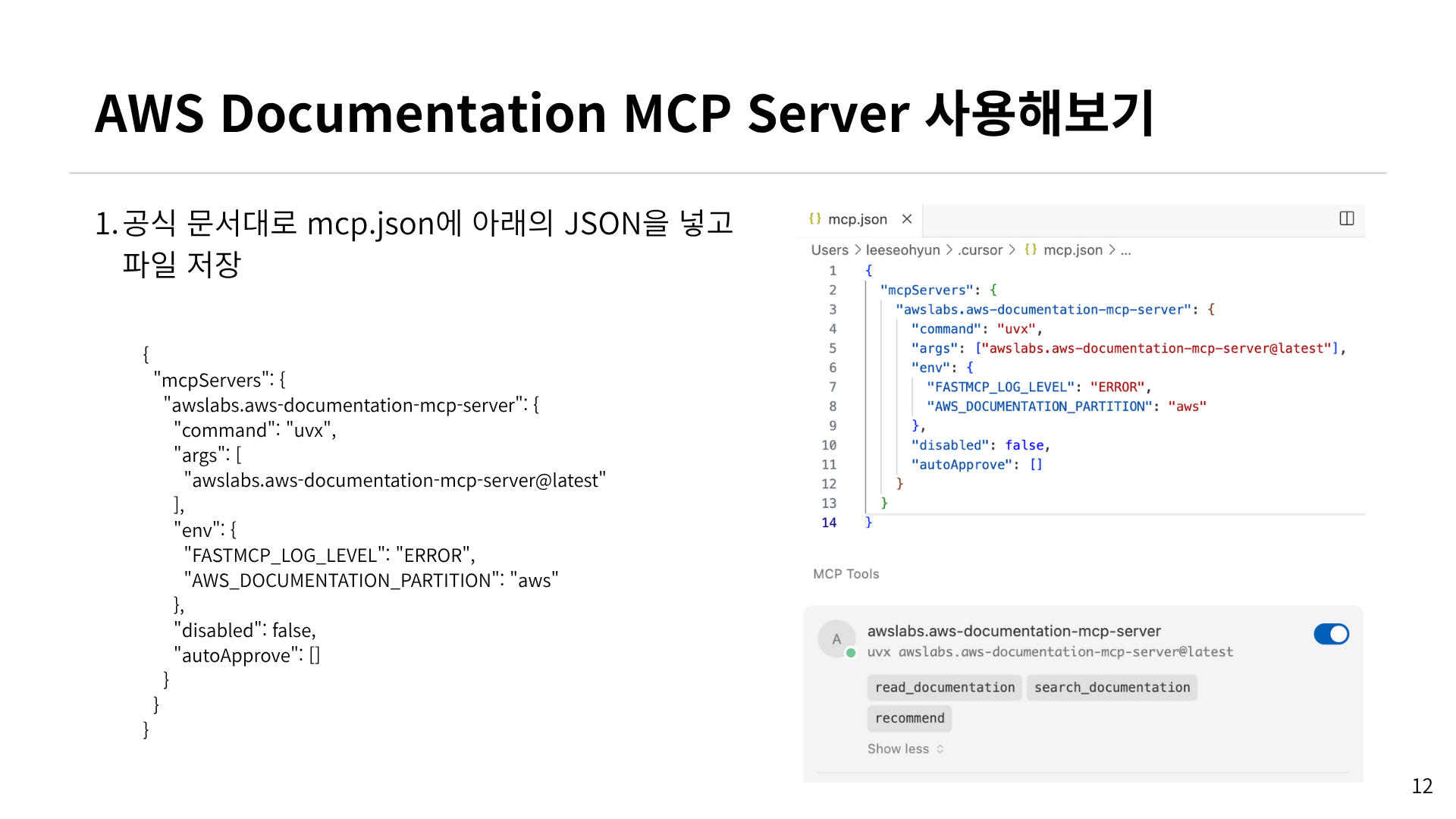Click the green server status dot
1456x819 pixels.
(x=851, y=653)
